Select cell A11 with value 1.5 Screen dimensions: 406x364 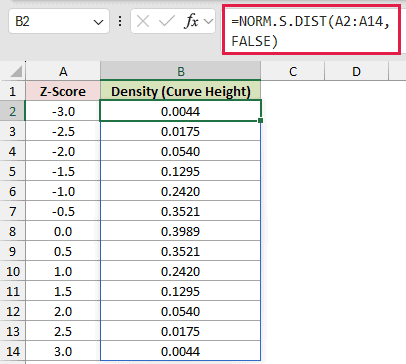[x=63, y=291]
